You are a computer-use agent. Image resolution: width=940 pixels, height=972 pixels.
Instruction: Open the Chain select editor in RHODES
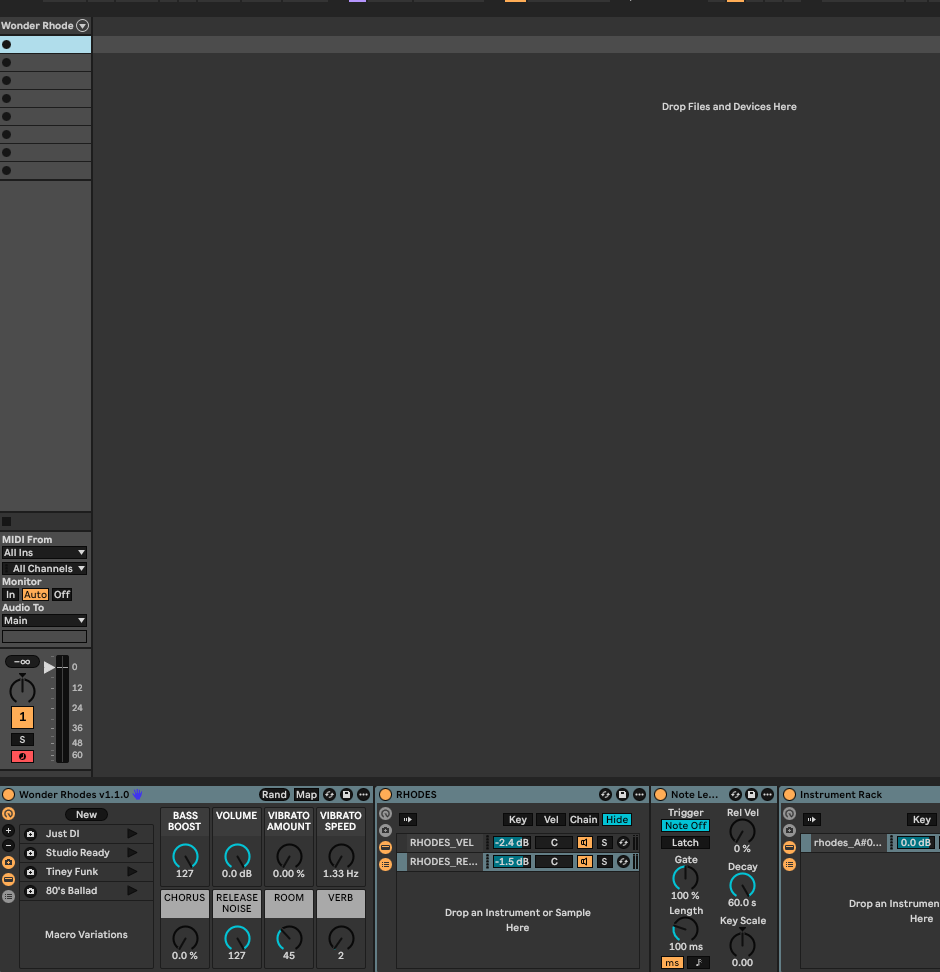pyautogui.click(x=583, y=820)
